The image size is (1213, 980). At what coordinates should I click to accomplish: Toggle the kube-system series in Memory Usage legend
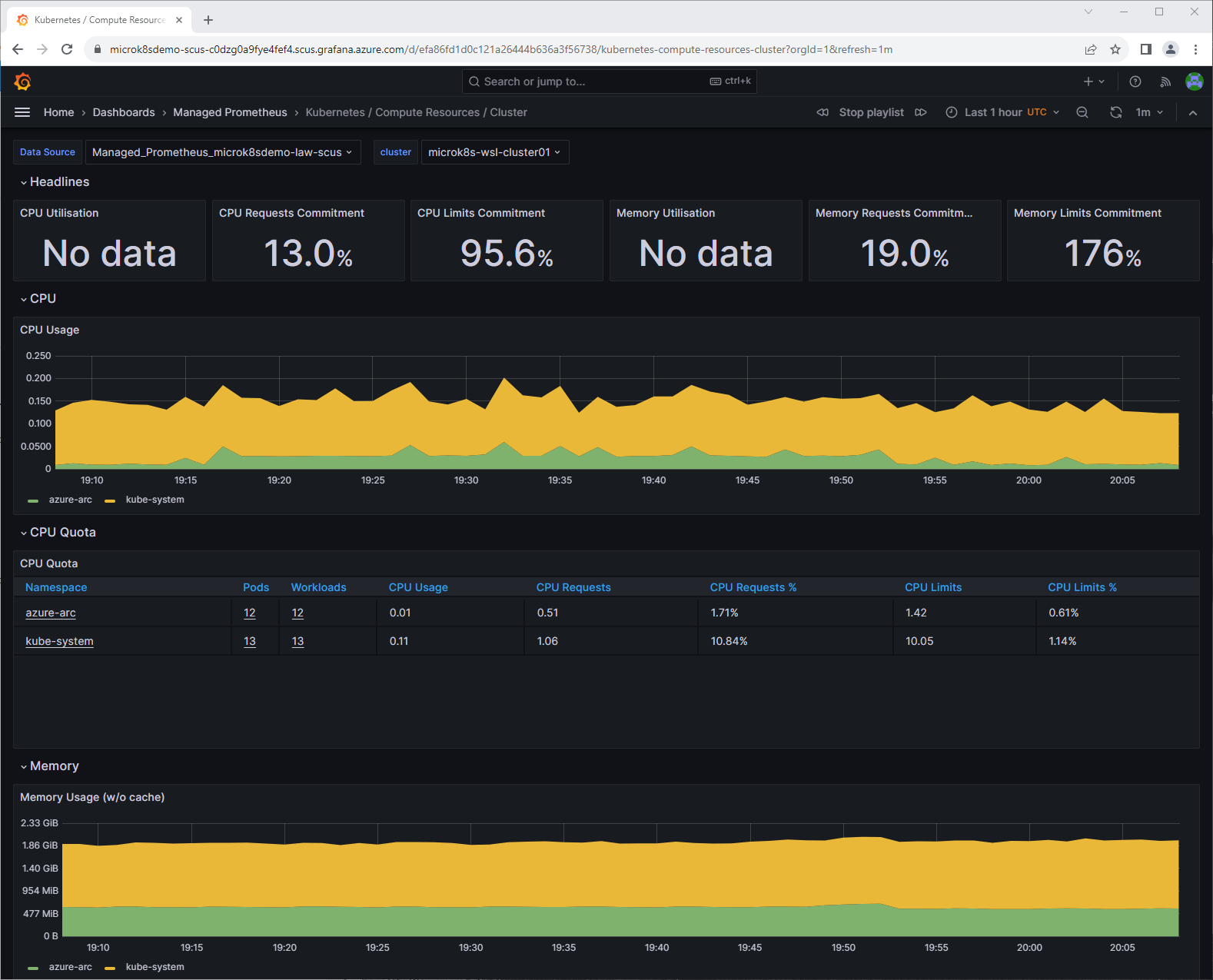click(x=155, y=967)
